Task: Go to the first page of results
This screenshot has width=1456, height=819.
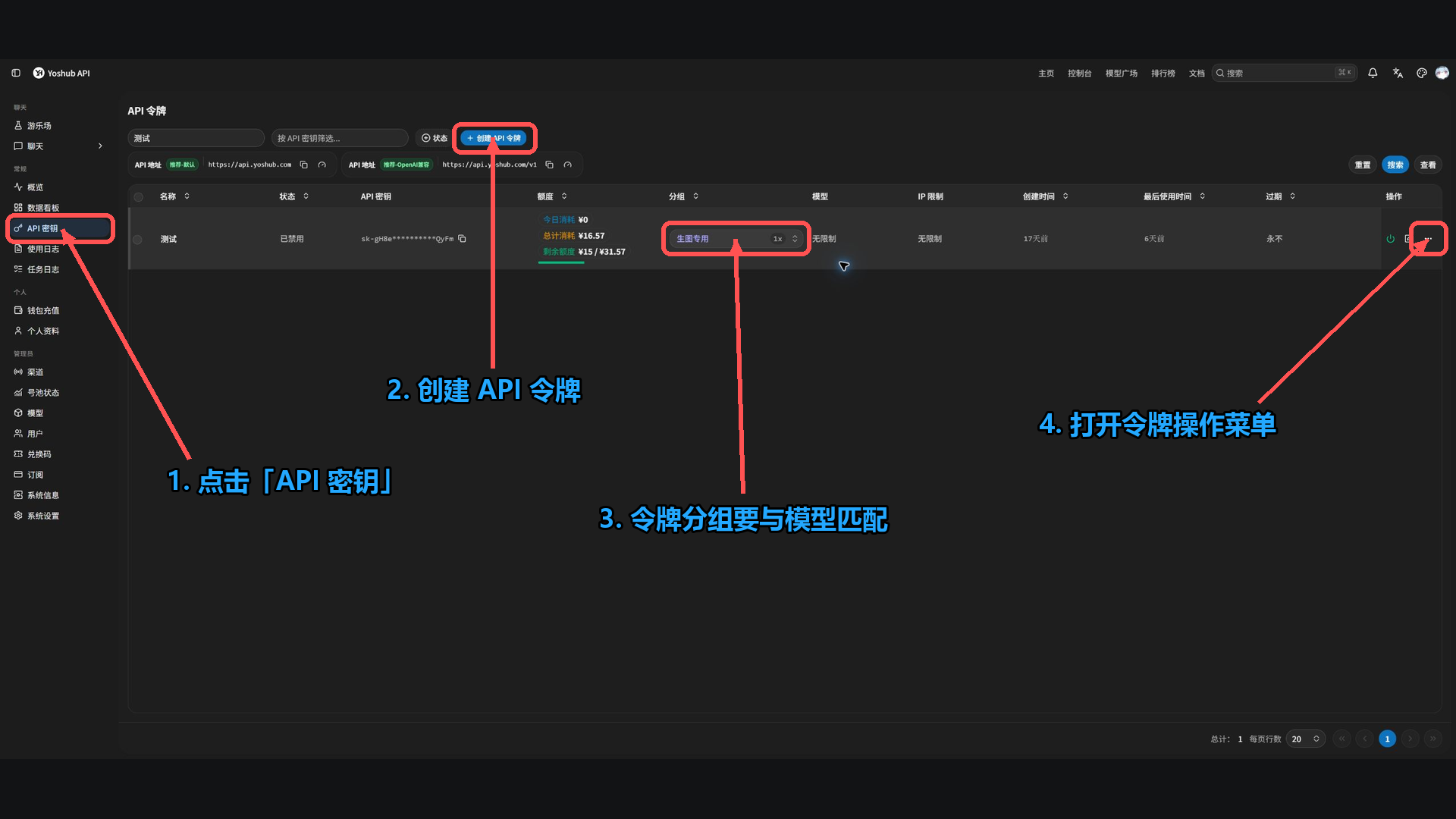Action: 1341,739
